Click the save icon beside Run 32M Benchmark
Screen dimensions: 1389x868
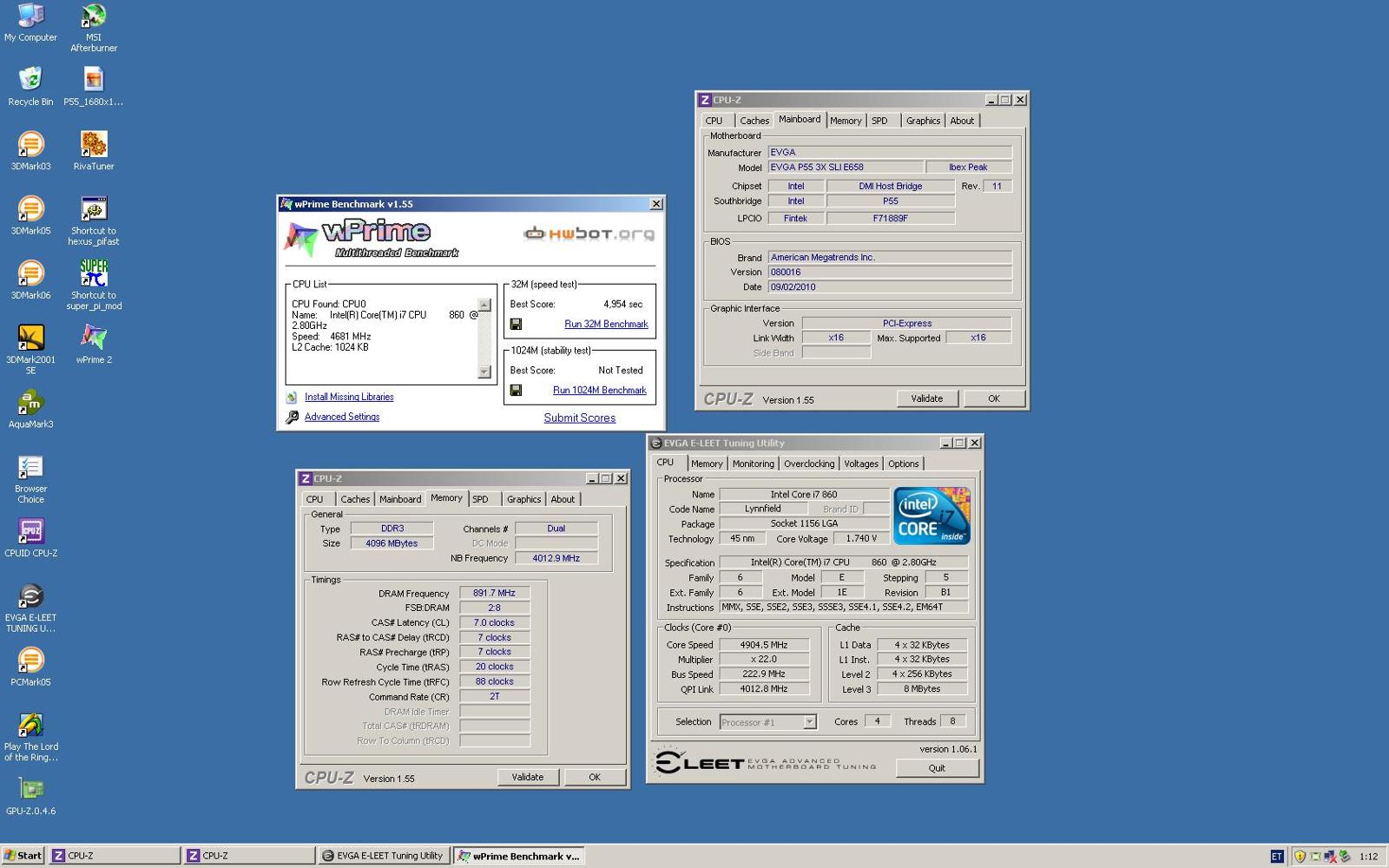click(x=516, y=324)
